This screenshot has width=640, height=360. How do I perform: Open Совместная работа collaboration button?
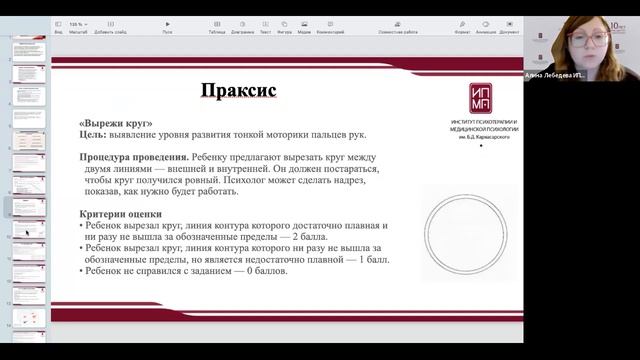[398, 27]
